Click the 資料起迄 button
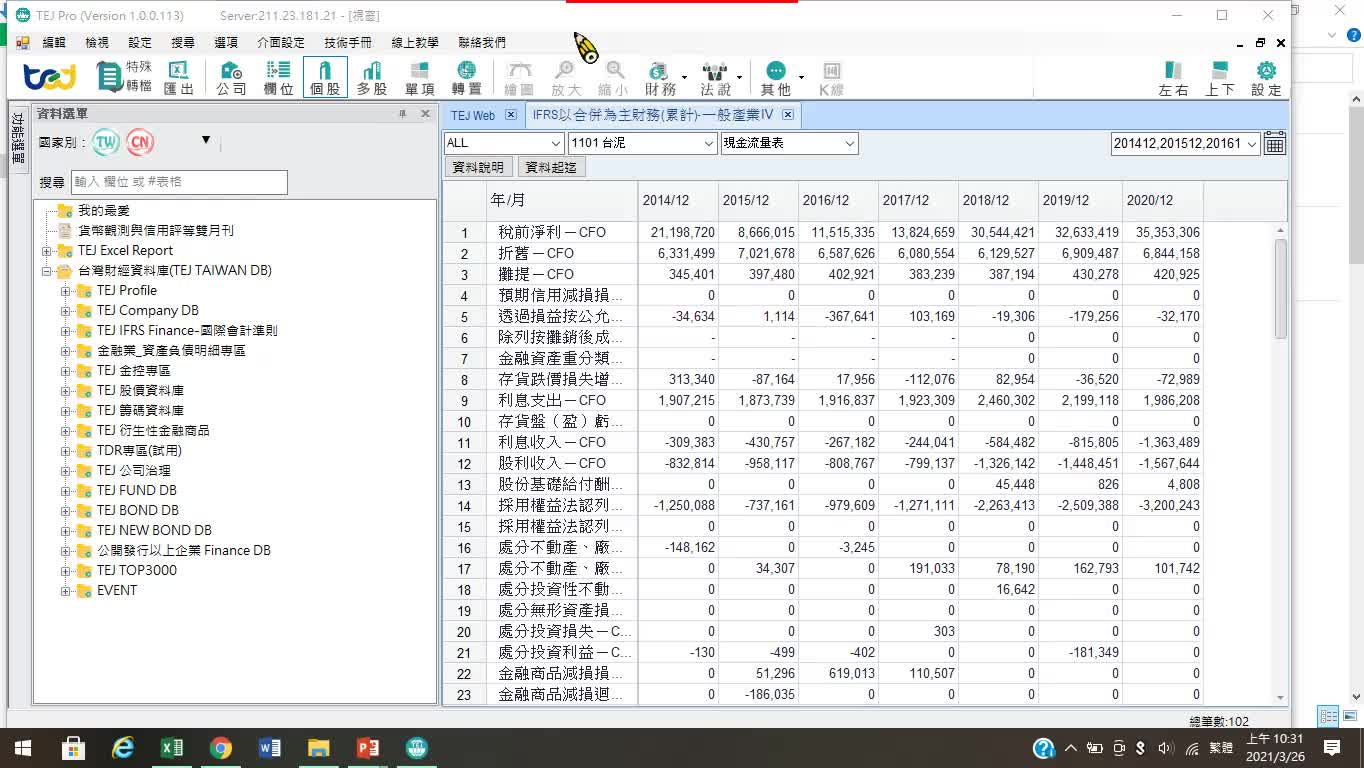Image resolution: width=1364 pixels, height=768 pixels. (551, 167)
